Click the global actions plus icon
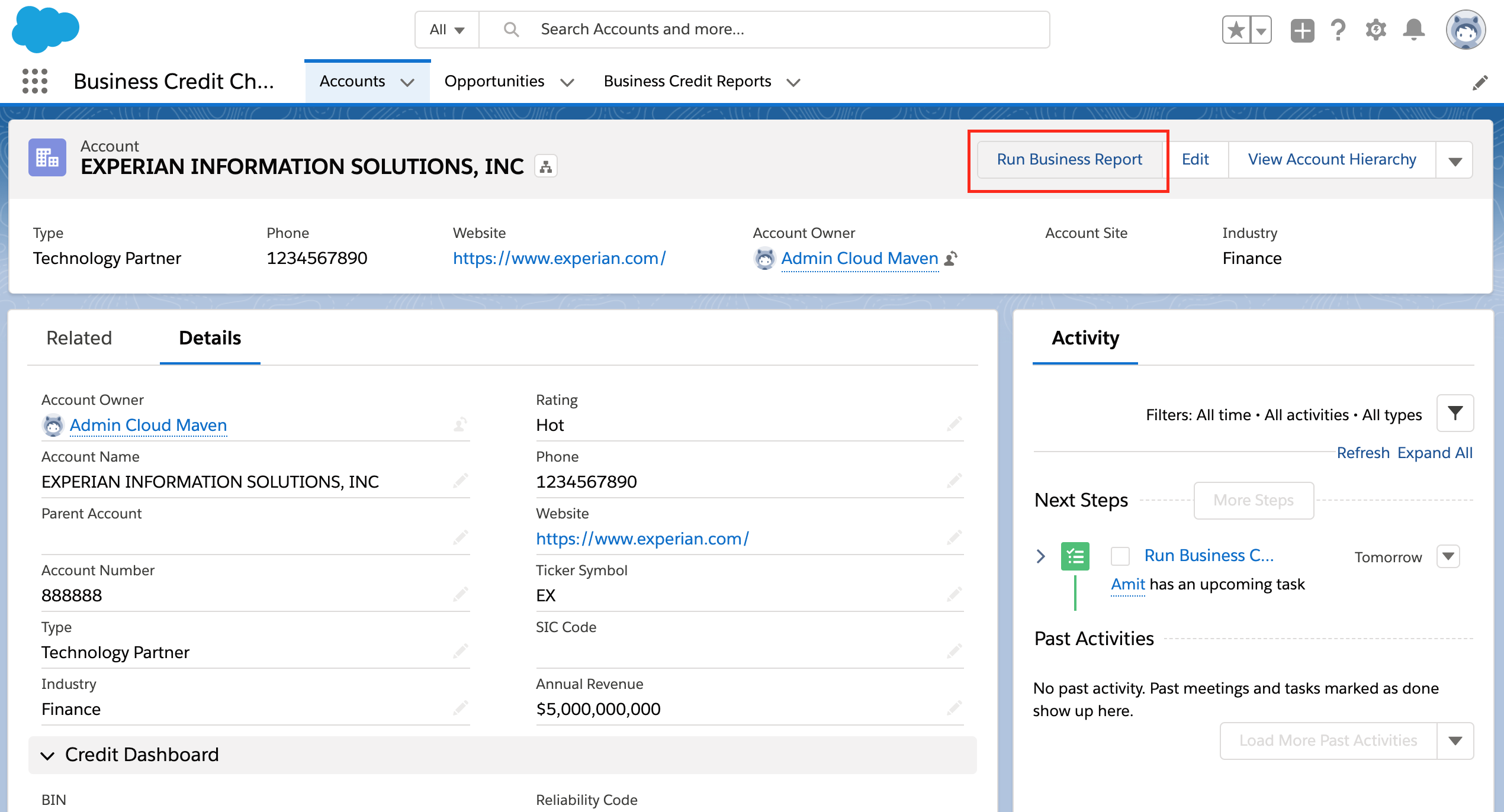The height and width of the screenshot is (812, 1504). coord(1301,31)
